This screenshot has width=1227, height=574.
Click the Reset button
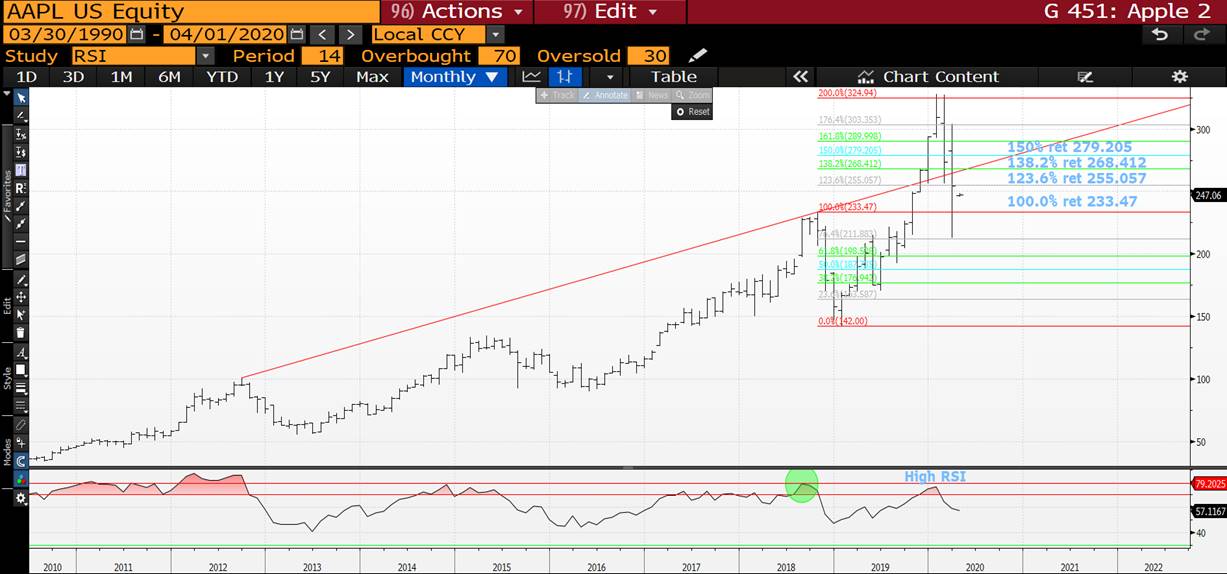click(x=692, y=111)
